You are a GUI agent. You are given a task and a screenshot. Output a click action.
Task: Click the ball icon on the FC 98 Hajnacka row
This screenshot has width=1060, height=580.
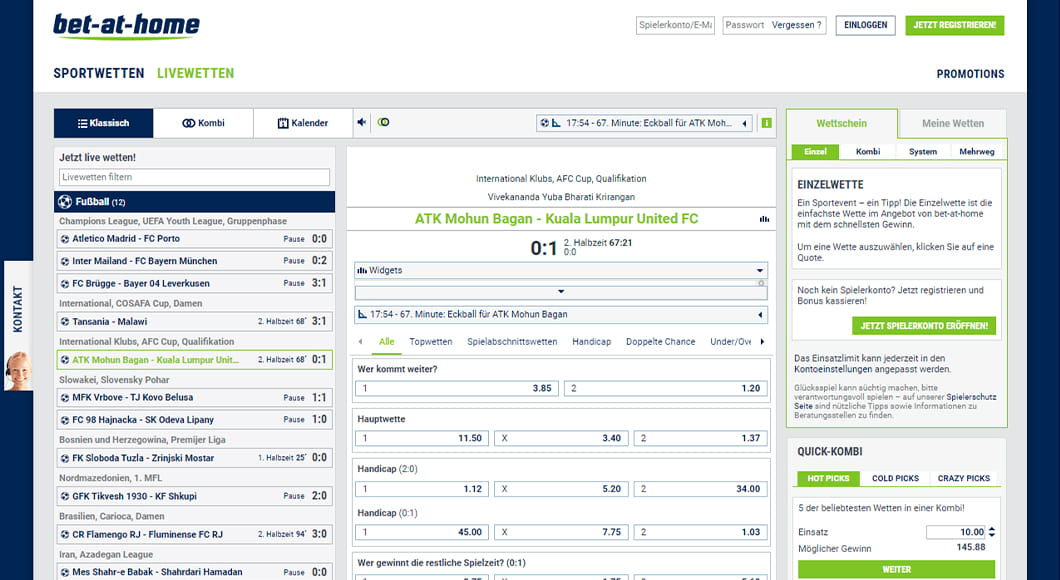[65, 420]
